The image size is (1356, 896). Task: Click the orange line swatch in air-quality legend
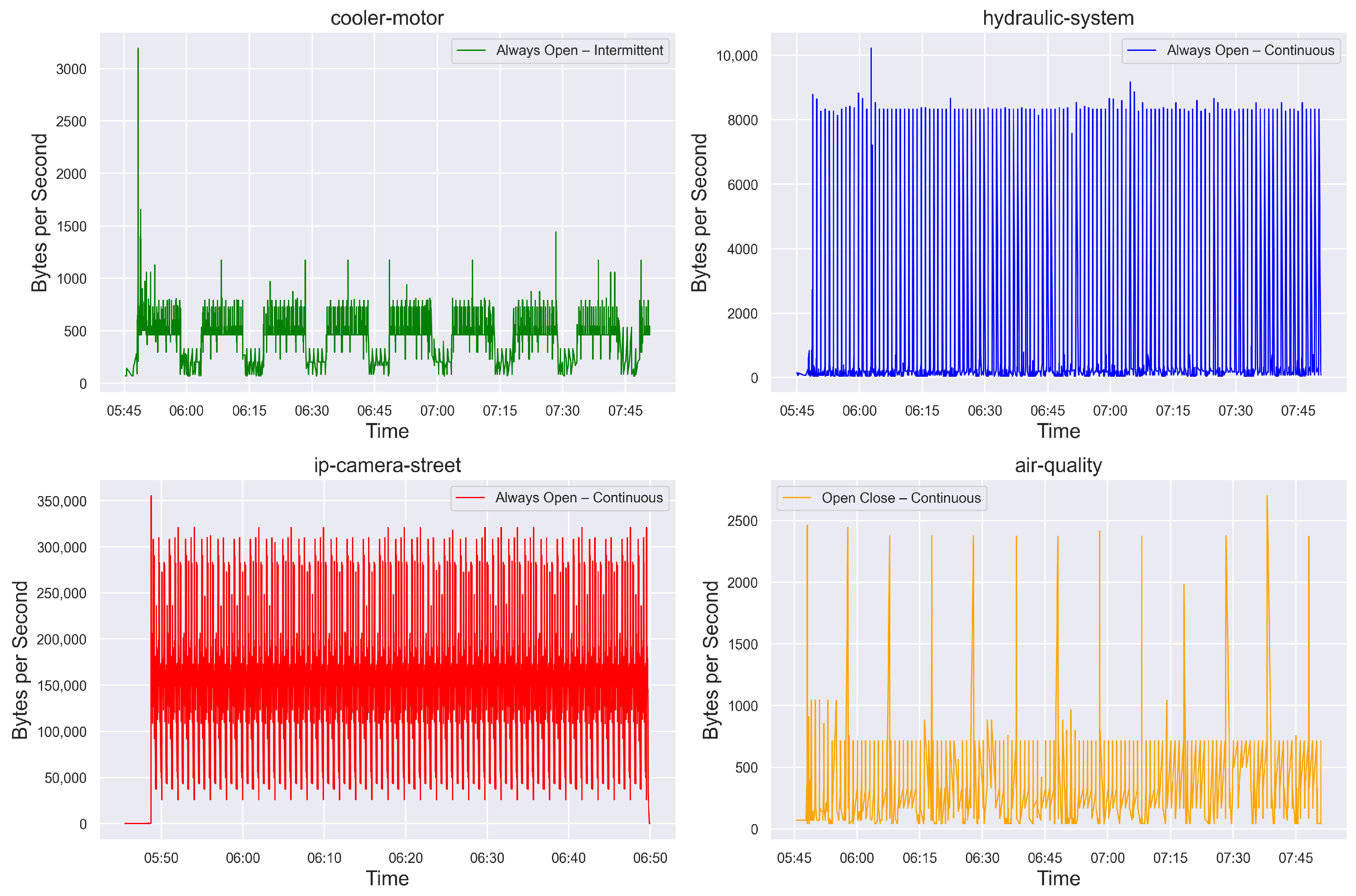(x=797, y=498)
